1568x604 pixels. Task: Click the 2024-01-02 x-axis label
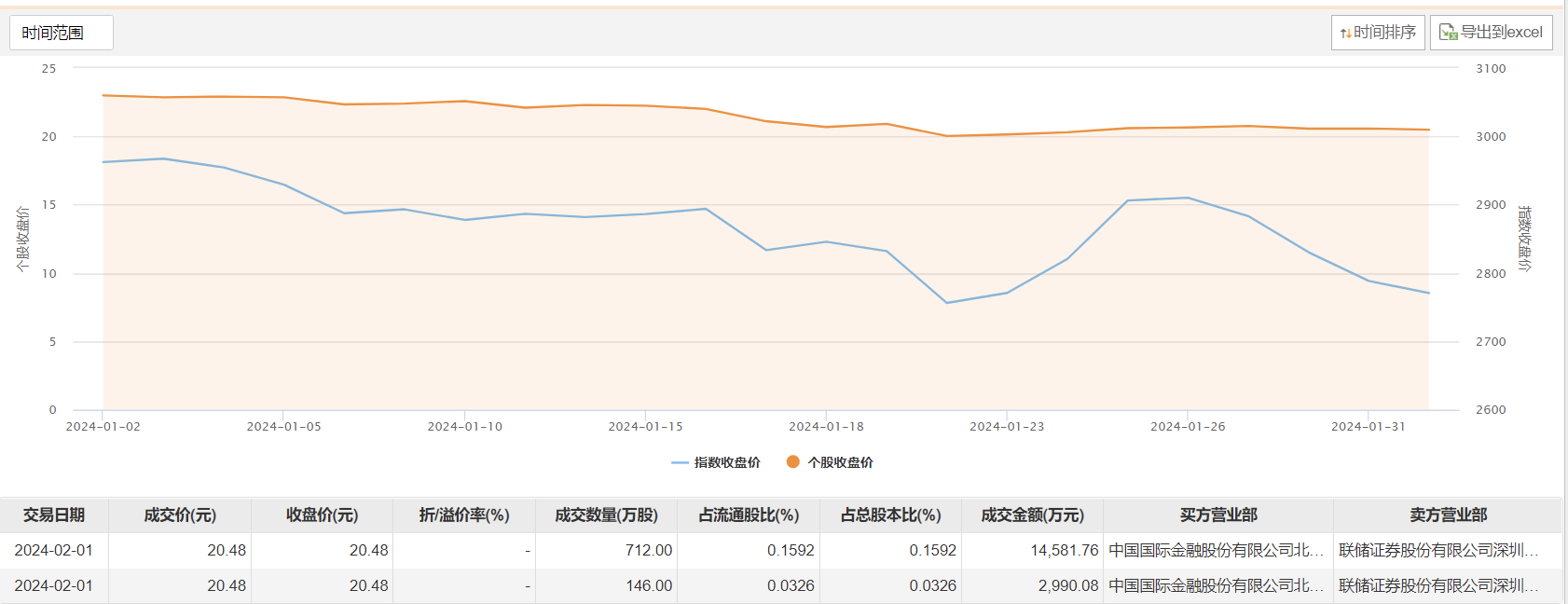(103, 427)
